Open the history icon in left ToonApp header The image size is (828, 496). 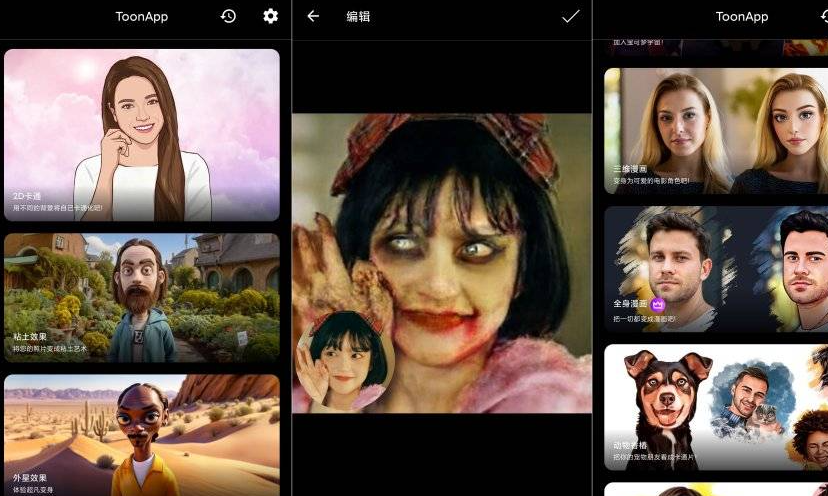coord(228,16)
